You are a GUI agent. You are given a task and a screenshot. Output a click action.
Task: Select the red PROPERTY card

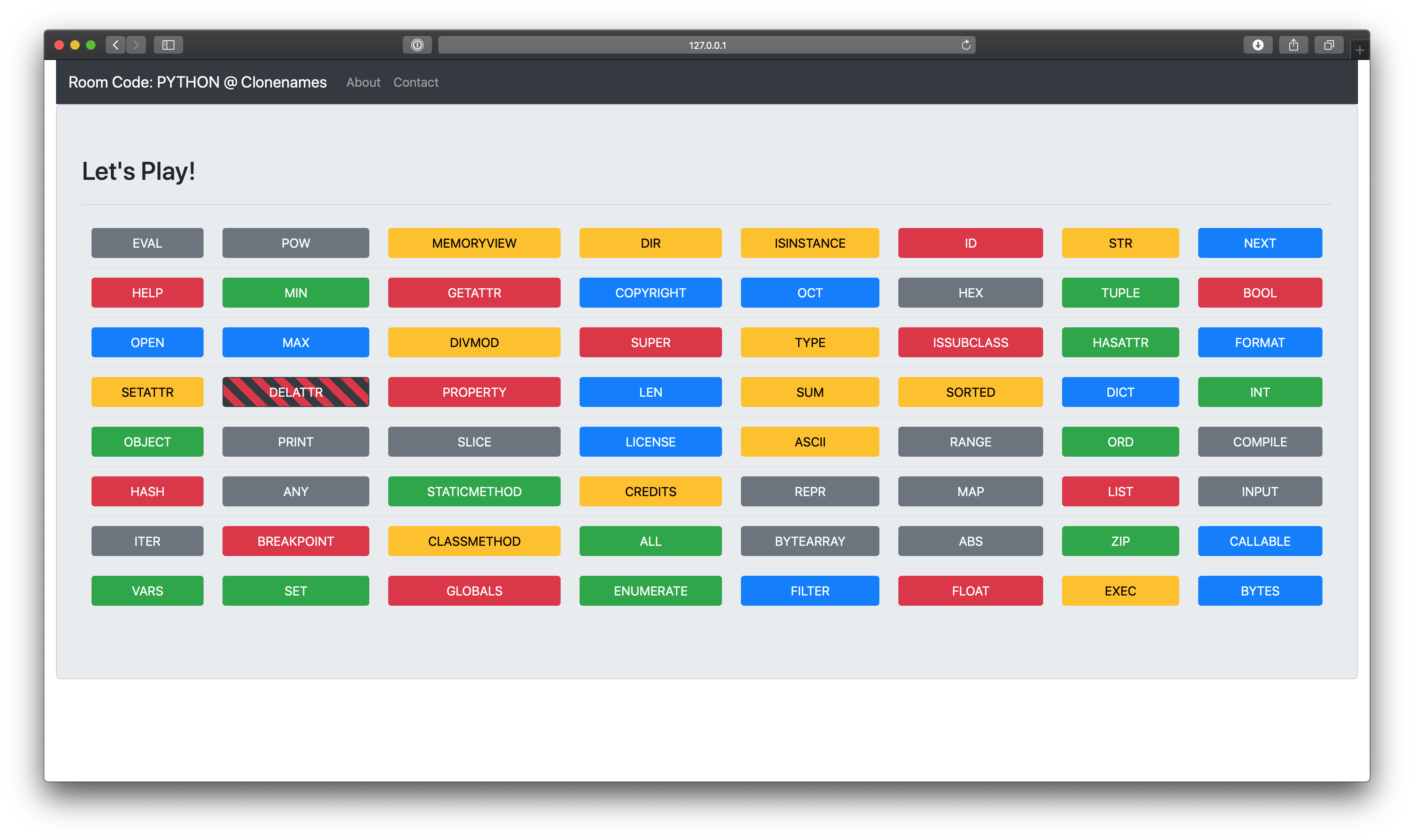pos(474,392)
